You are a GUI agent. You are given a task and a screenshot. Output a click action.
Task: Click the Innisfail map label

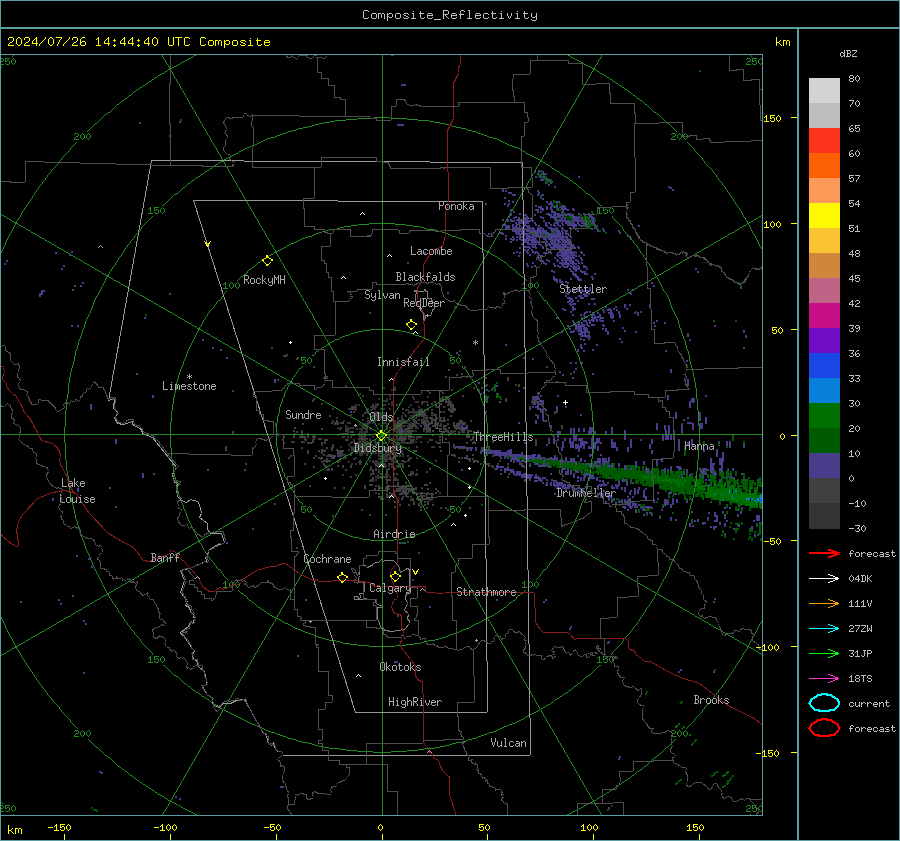[x=403, y=362]
